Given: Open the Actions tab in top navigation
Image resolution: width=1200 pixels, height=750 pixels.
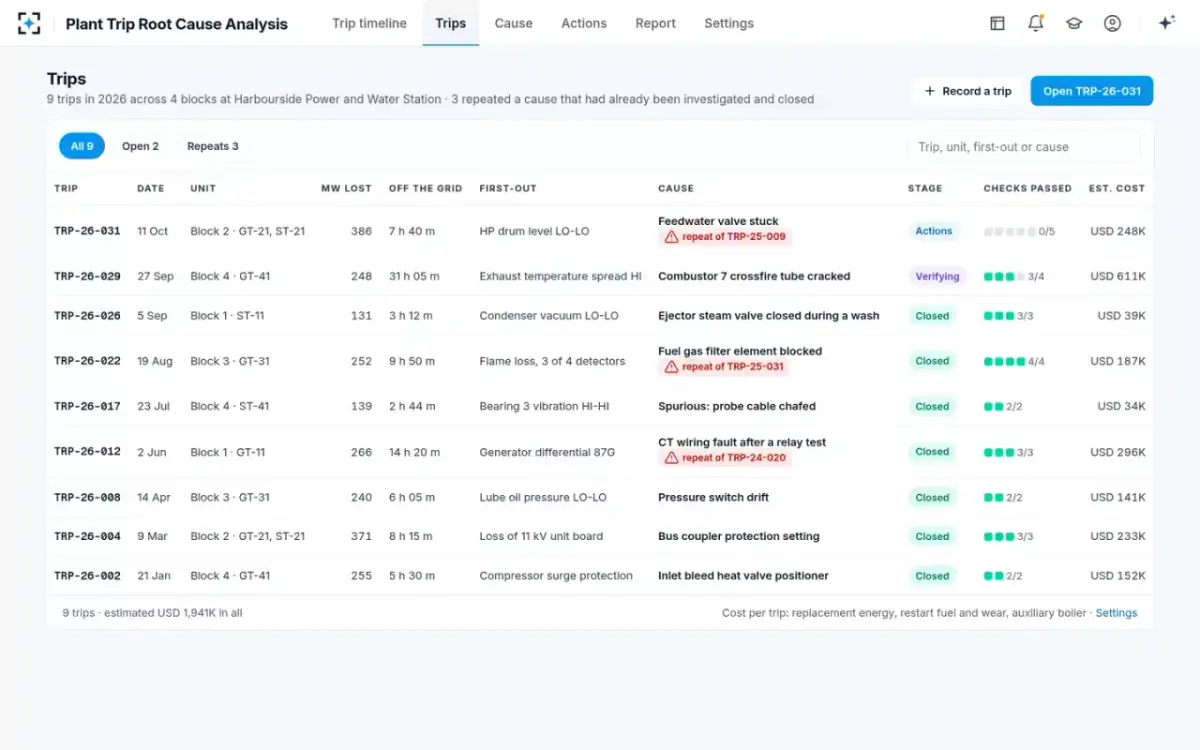Looking at the screenshot, I should pos(584,23).
